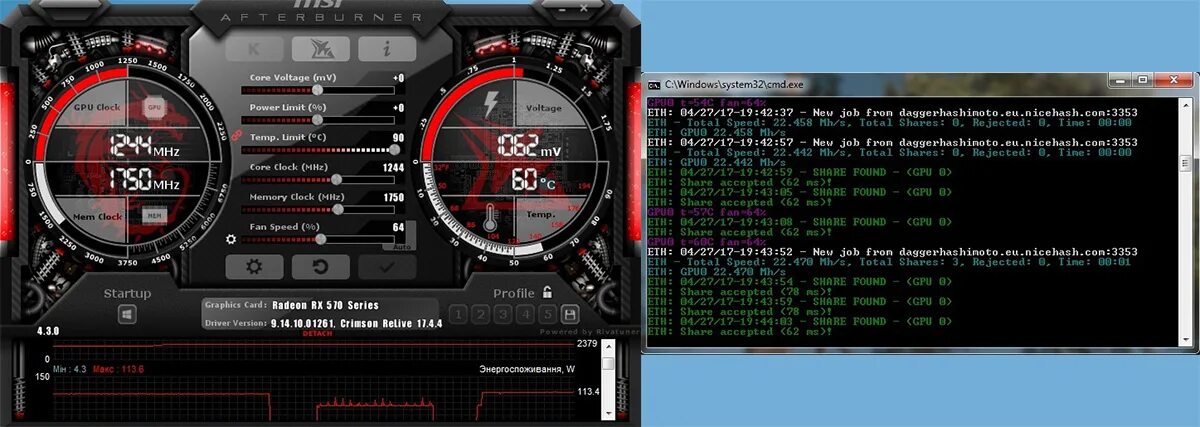Screen dimensions: 1200x427
Task: Toggle the Windows Startup icon
Action: coord(127,314)
